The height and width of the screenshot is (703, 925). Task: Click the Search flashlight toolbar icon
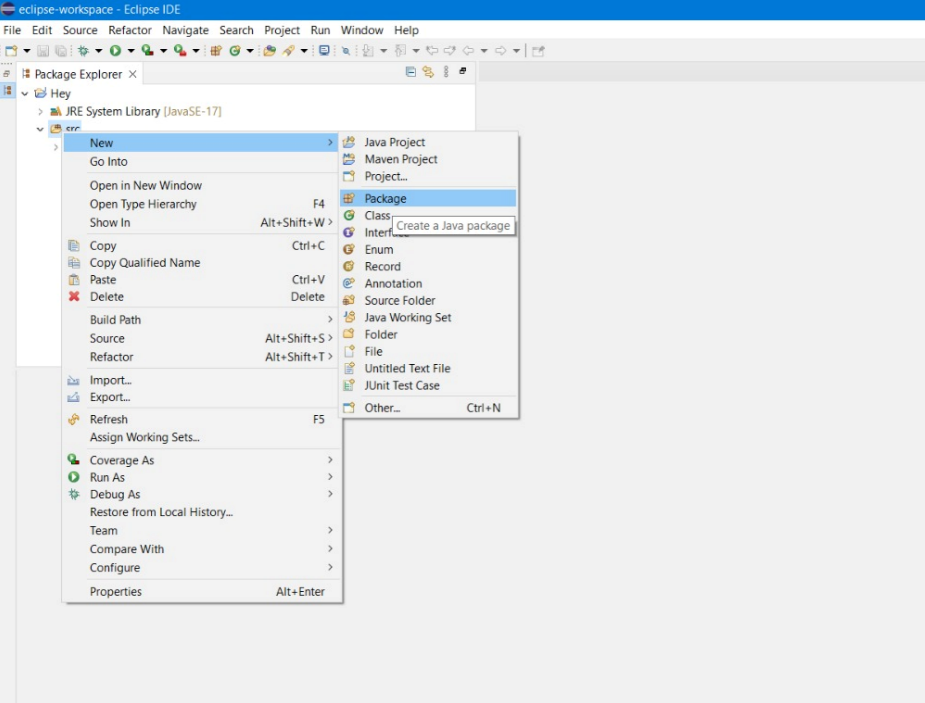point(288,51)
